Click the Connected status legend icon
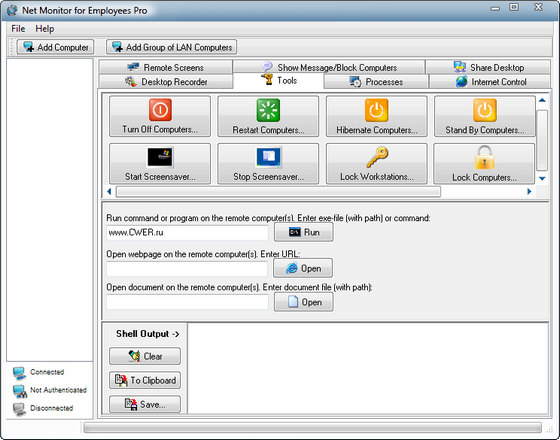Image resolution: width=560 pixels, height=440 pixels. tap(19, 373)
